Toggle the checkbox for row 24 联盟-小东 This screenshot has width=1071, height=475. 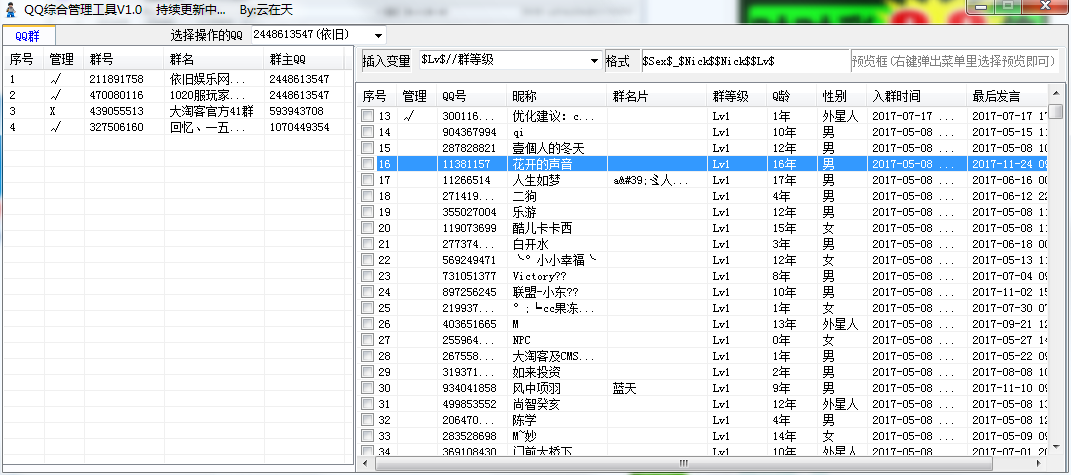click(x=369, y=292)
